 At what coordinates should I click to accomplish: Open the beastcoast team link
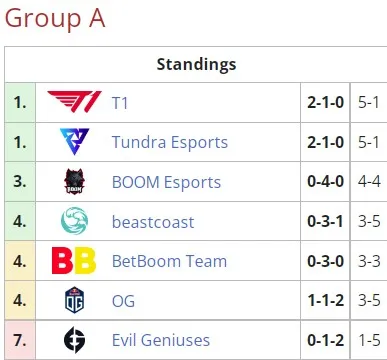153,222
